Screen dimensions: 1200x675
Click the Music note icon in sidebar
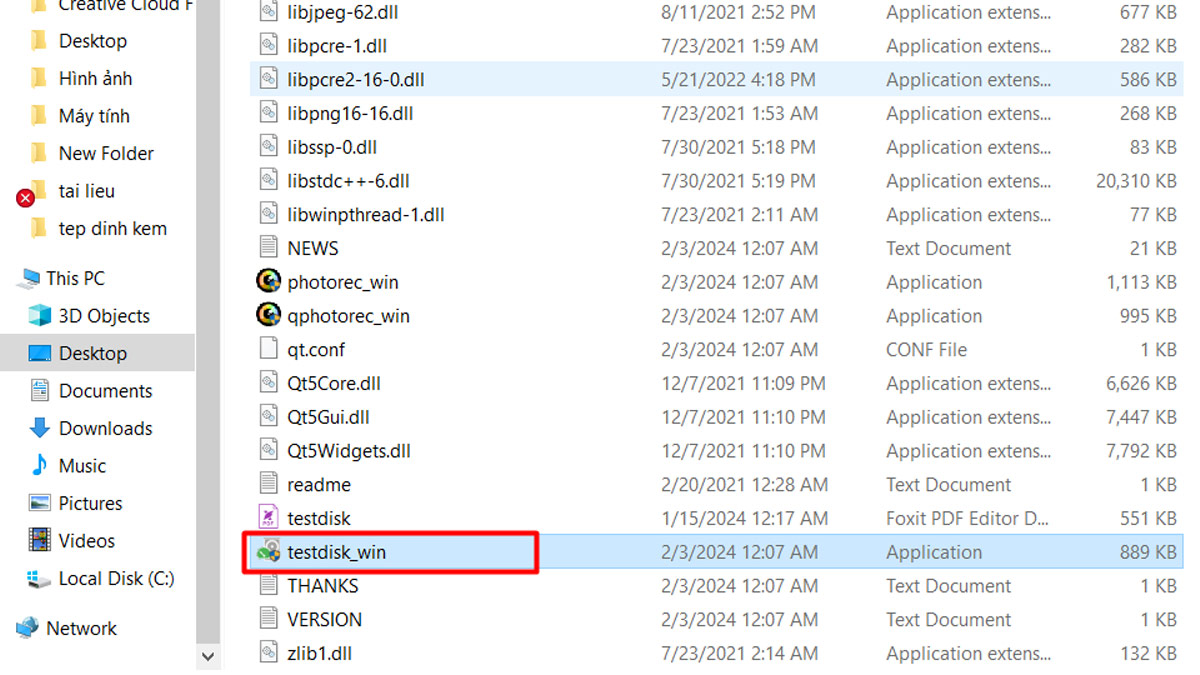tap(40, 465)
